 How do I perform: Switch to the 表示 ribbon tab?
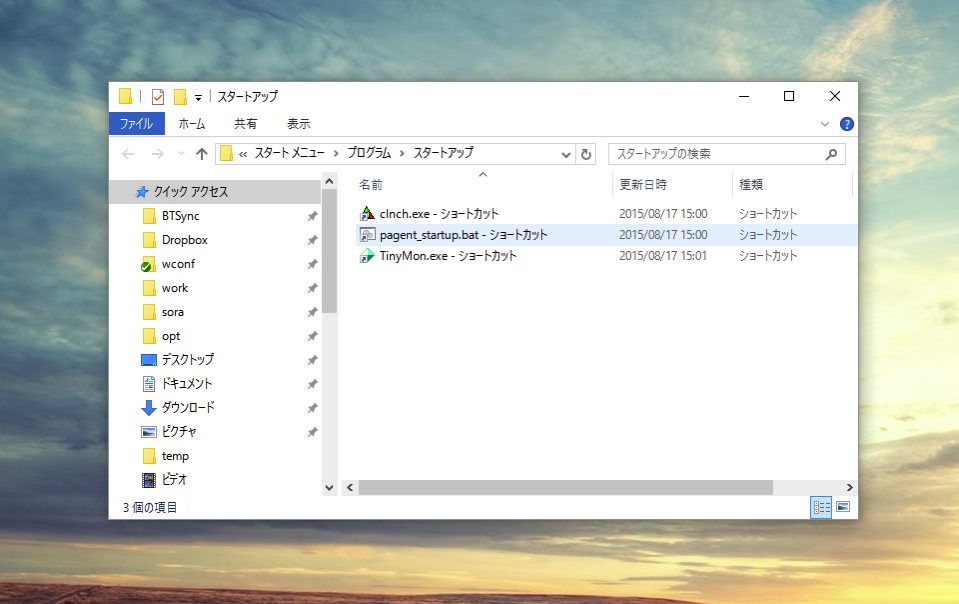298,124
